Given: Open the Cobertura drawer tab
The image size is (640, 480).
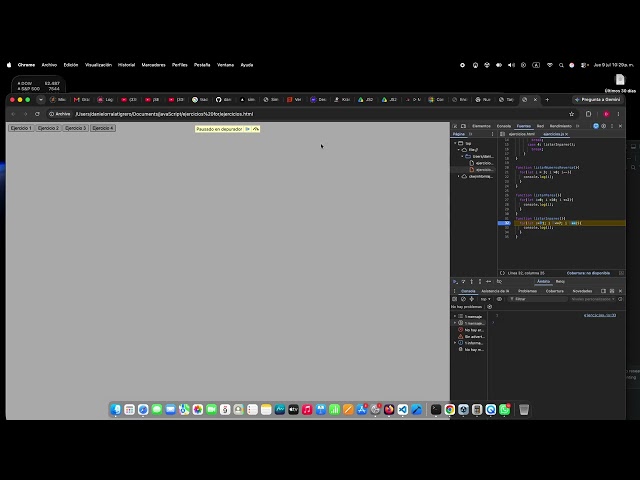Looking at the screenshot, I should pyautogui.click(x=554, y=291).
